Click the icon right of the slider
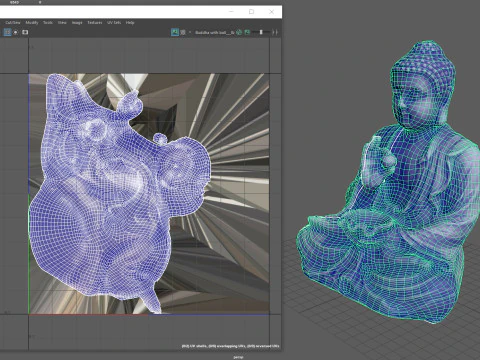This screenshot has height=360, width=480. [275, 32]
